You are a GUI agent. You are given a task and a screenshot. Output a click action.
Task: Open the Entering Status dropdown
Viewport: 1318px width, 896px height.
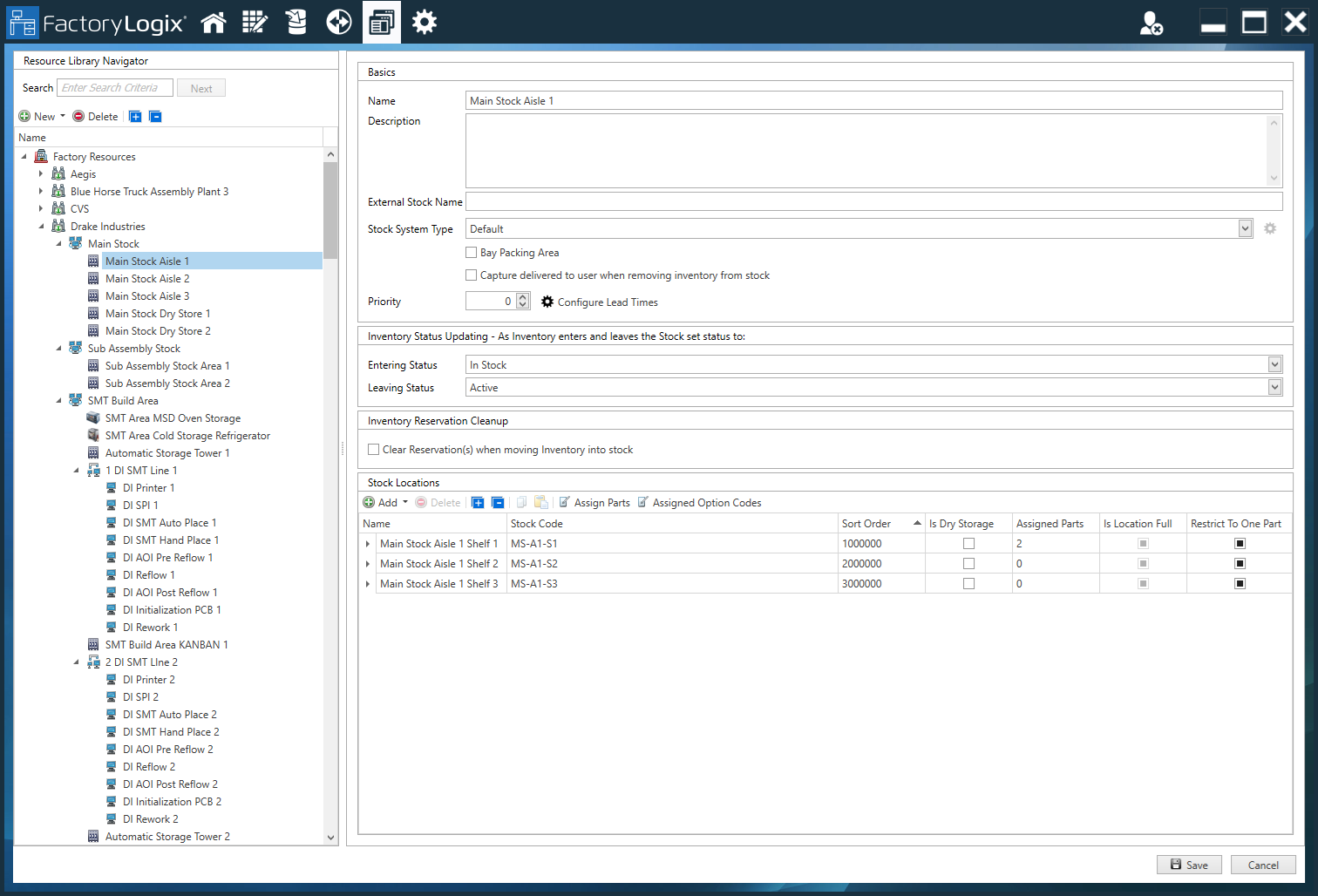click(1274, 364)
